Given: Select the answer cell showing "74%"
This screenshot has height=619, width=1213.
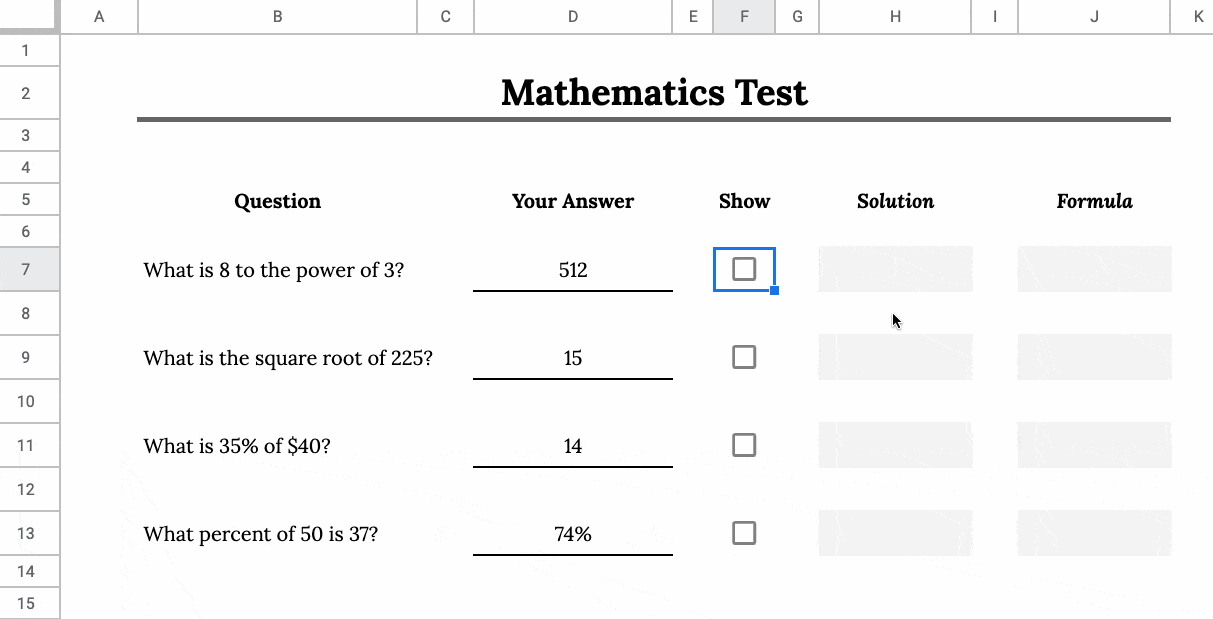Looking at the screenshot, I should coord(572,533).
